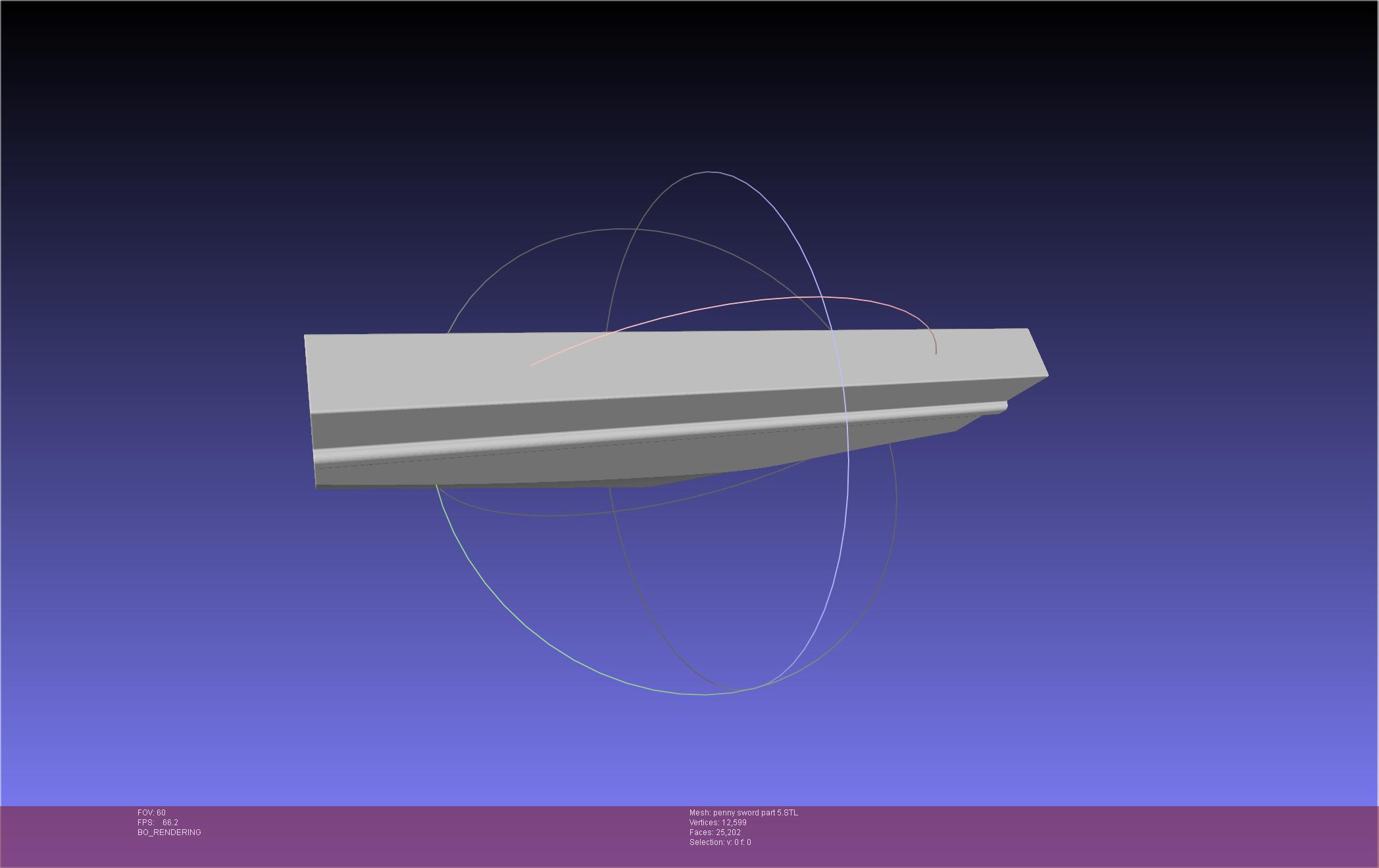Click the Faces: 25,202 text
Screen dimensions: 1379x868
click(x=715, y=832)
